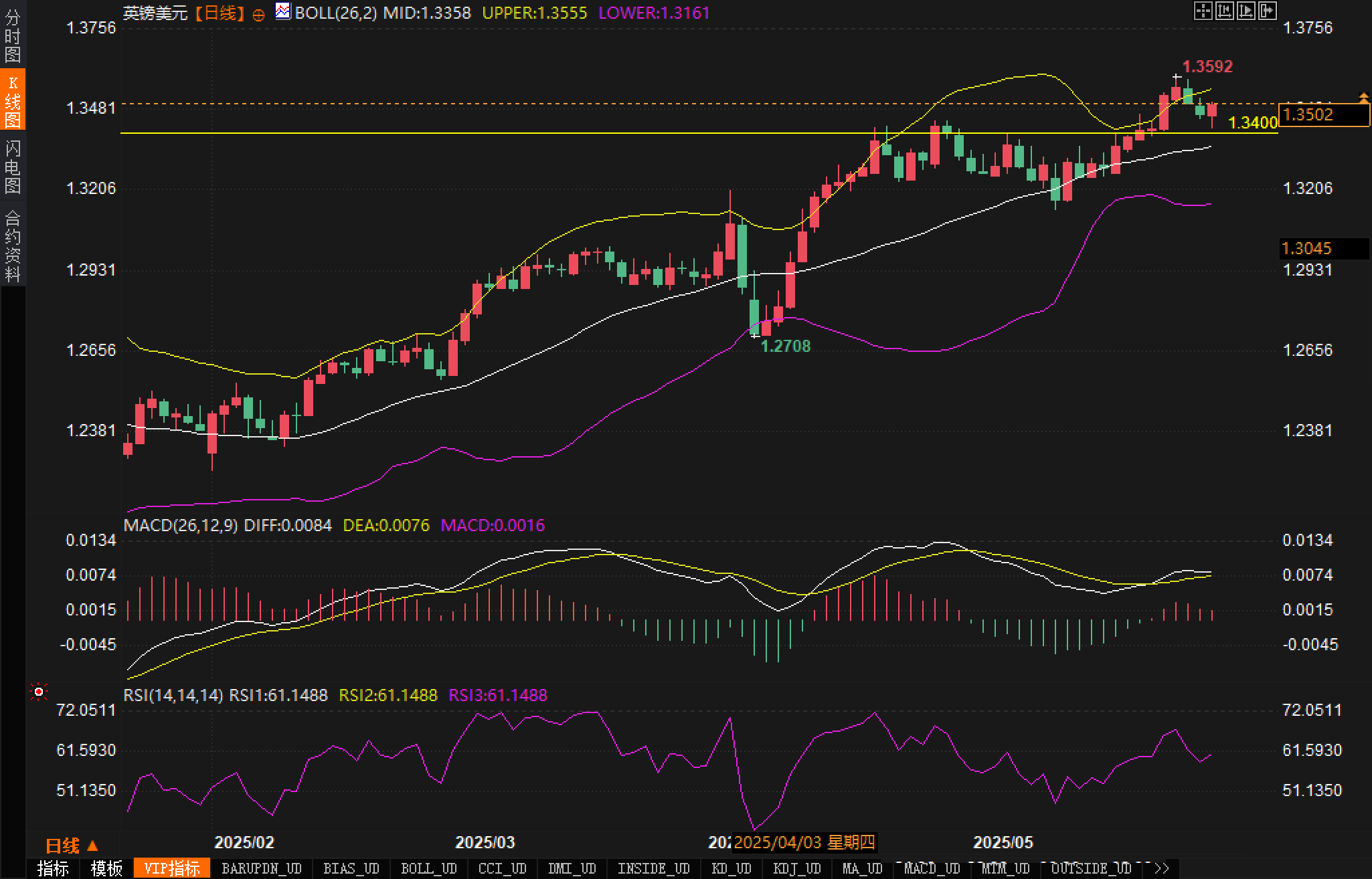The height and width of the screenshot is (879, 1372).
Task: Open the 日线 period selector
Action: [x=72, y=846]
